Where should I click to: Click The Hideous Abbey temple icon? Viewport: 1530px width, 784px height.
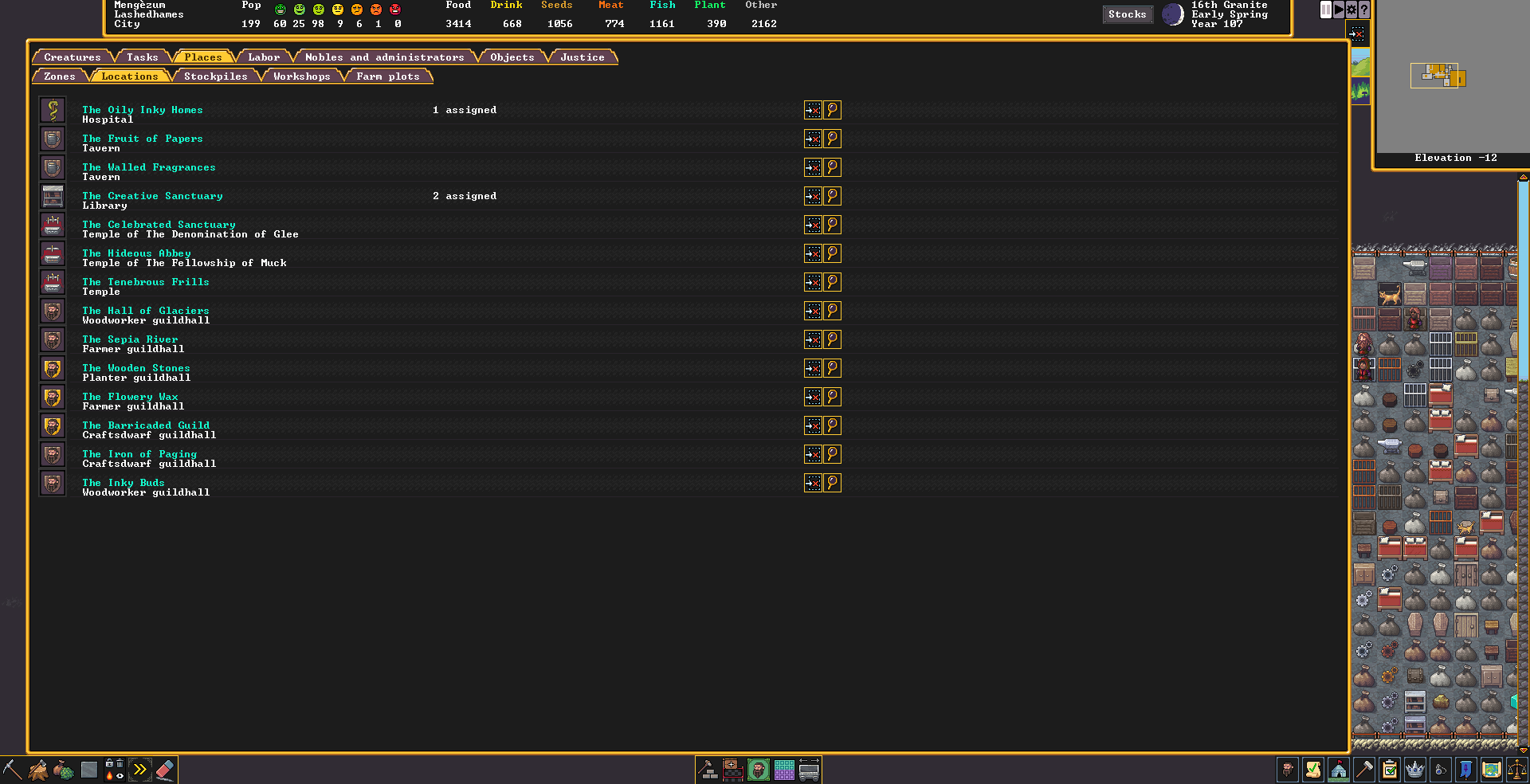pos(53,253)
